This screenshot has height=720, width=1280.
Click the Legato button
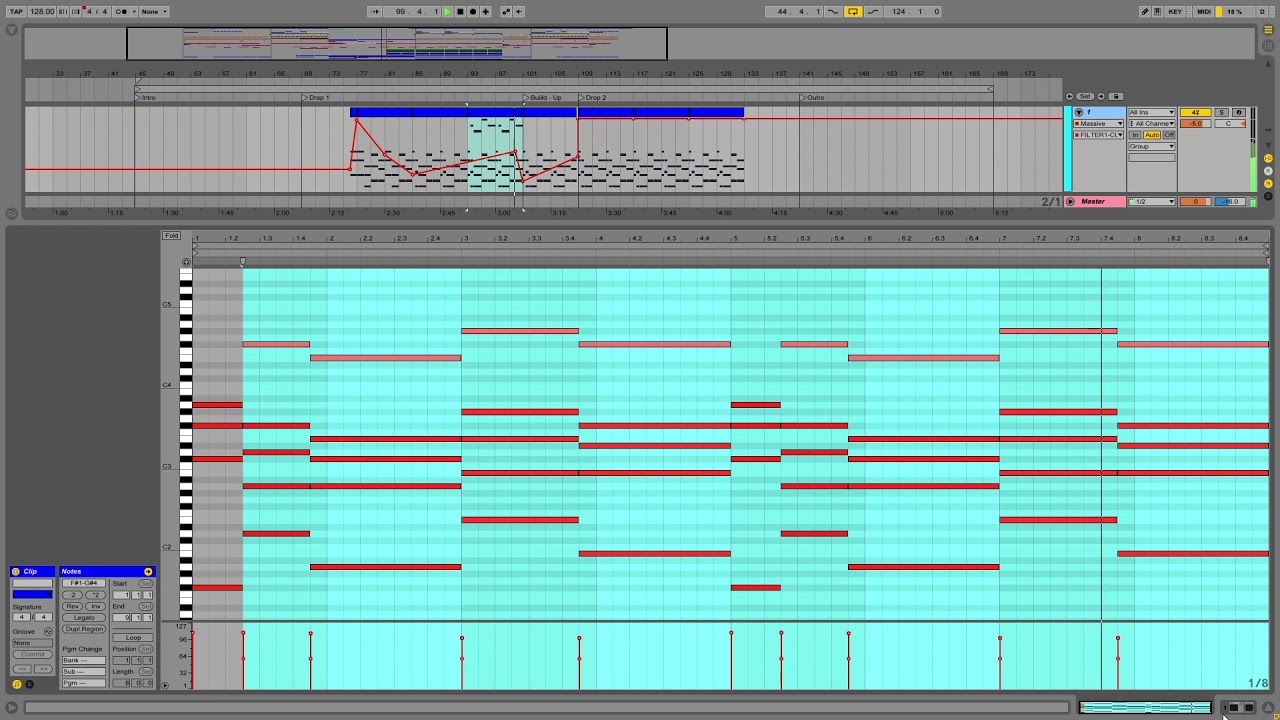[x=84, y=617]
